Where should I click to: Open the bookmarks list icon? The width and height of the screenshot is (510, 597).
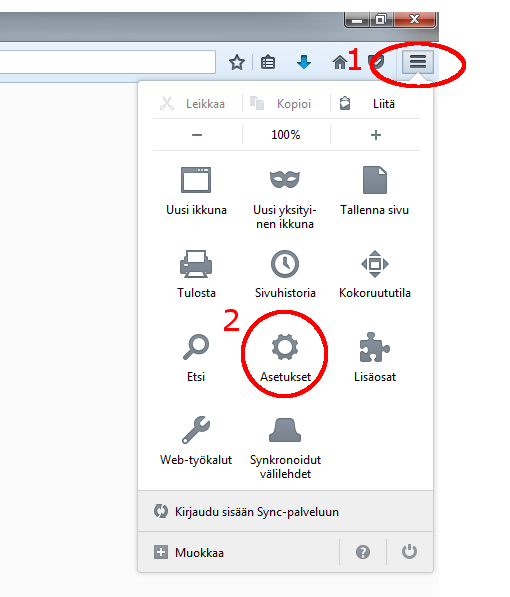[268, 62]
